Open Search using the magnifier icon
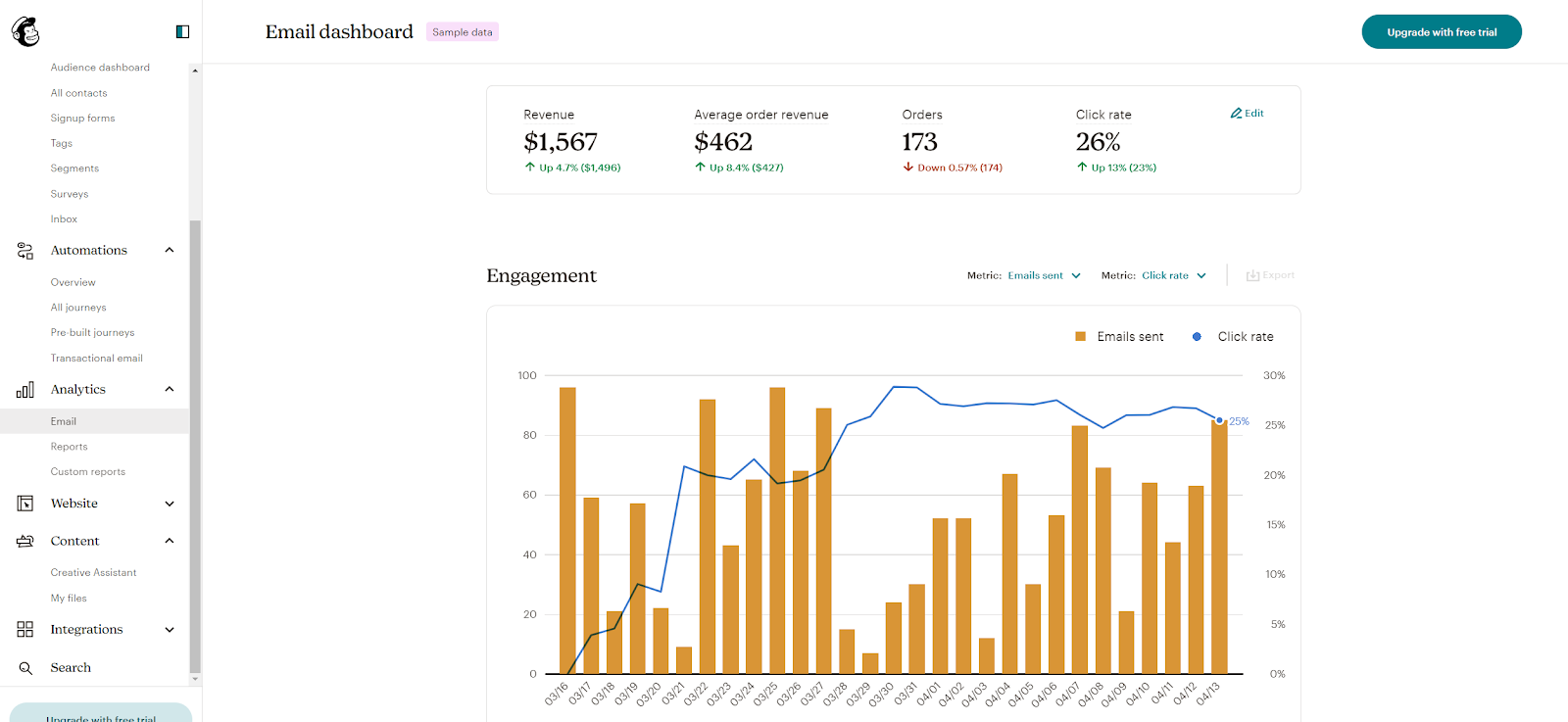Screen dimensions: 1568x722 [x=25, y=668]
